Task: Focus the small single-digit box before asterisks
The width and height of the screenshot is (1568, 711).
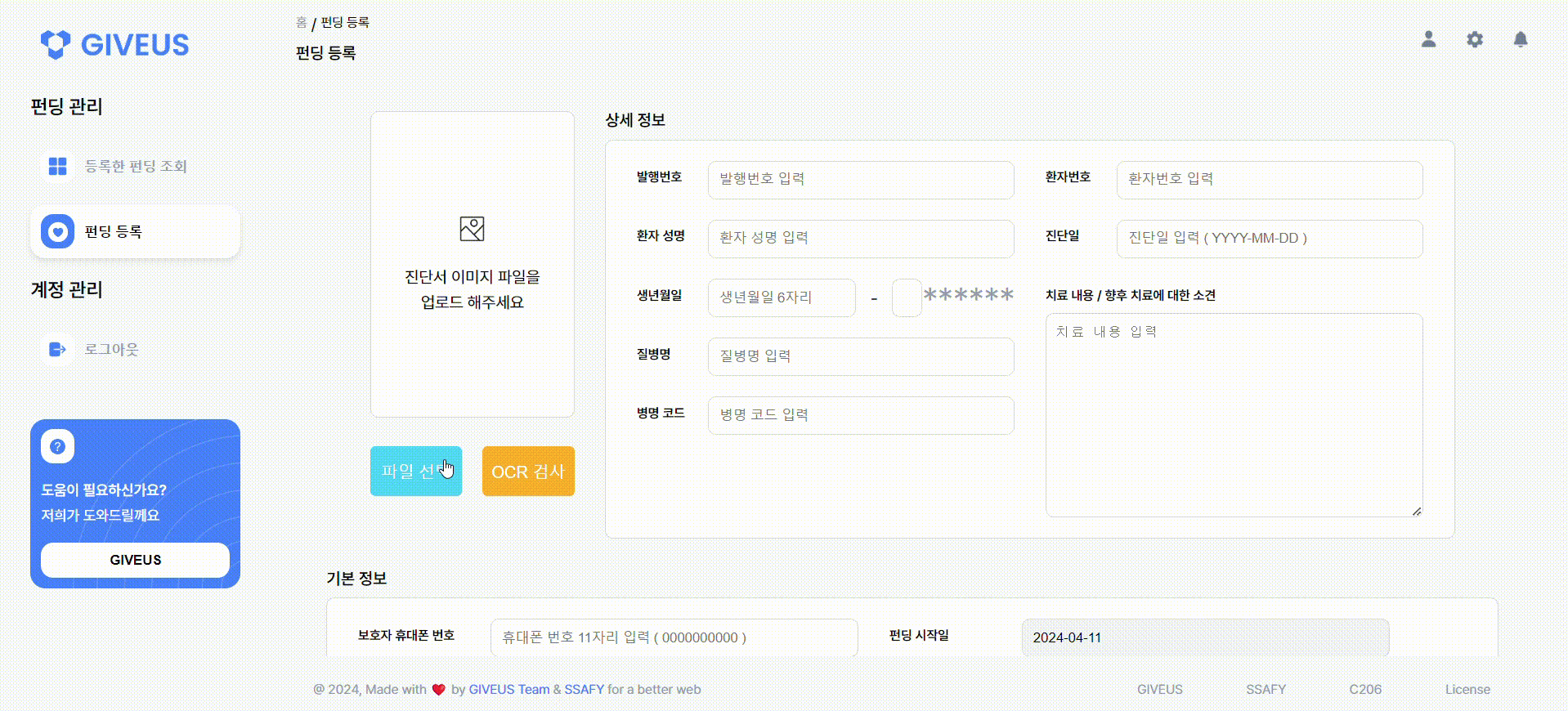Action: (907, 297)
